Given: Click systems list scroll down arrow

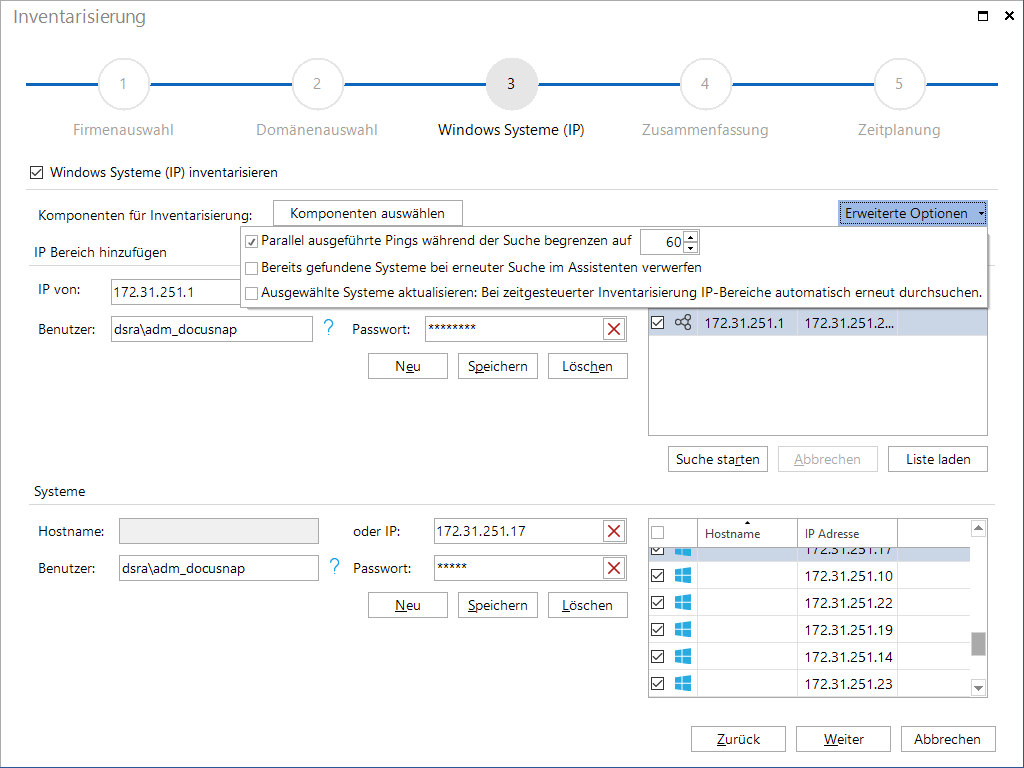Looking at the screenshot, I should [978, 688].
